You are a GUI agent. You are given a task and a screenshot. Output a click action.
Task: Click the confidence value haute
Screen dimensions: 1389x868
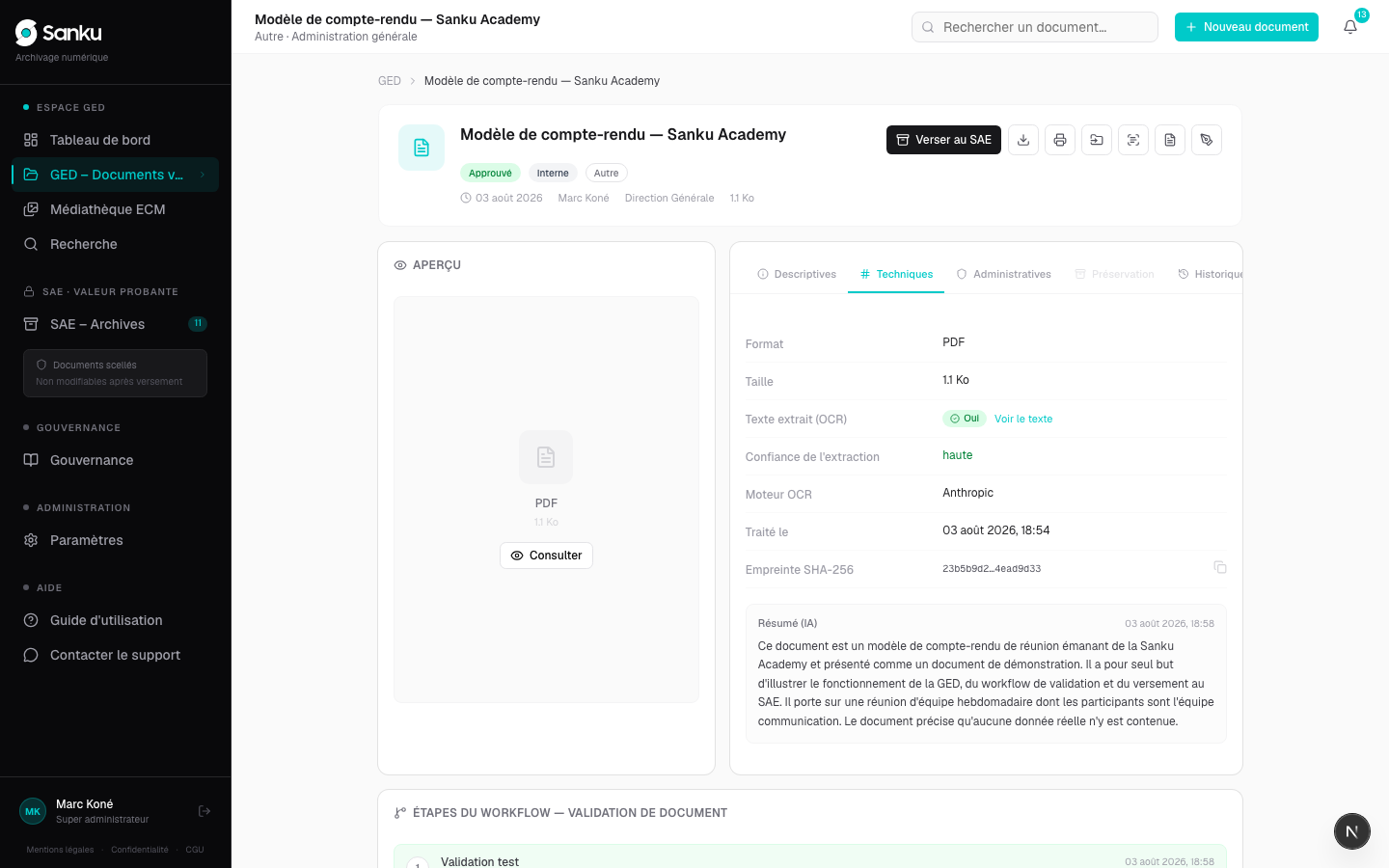click(x=958, y=455)
